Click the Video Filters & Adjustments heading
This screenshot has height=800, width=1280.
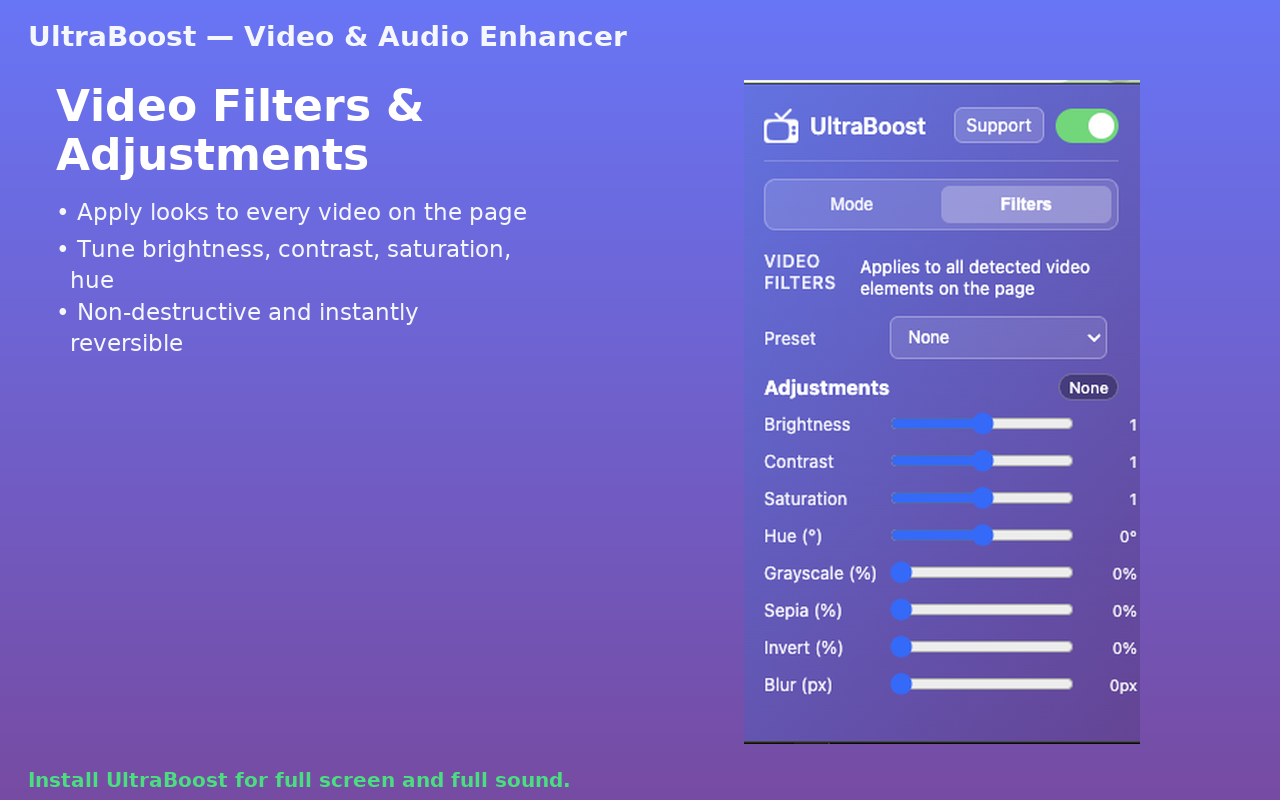240,131
